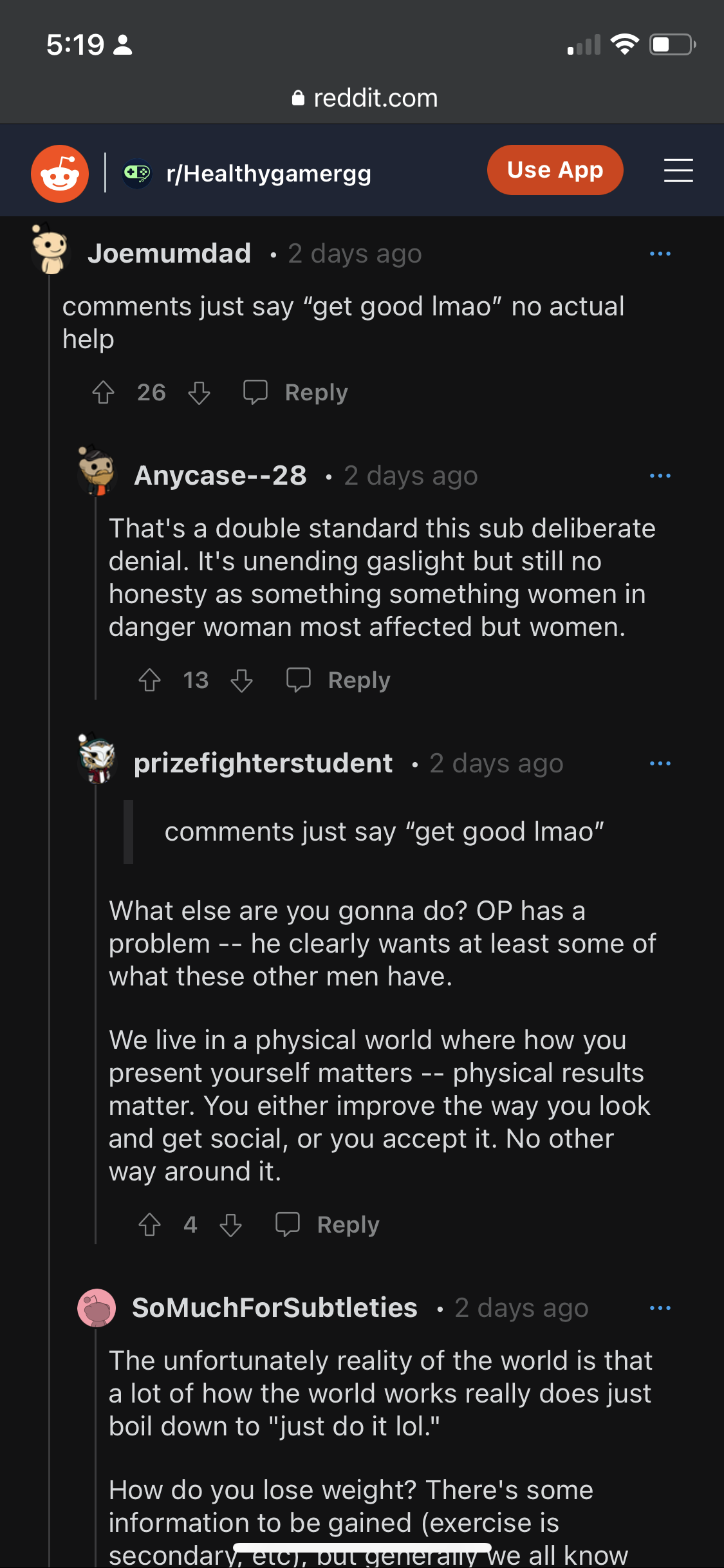Screen dimensions: 724x1568
Task: View Joemumdad's user profile name
Action: click(x=169, y=254)
